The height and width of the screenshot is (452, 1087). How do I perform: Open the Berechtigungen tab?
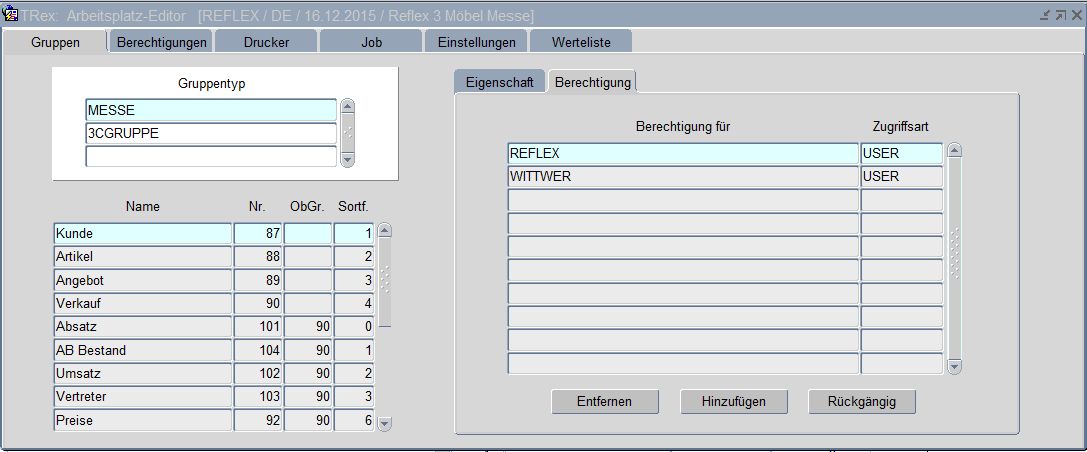click(x=161, y=42)
